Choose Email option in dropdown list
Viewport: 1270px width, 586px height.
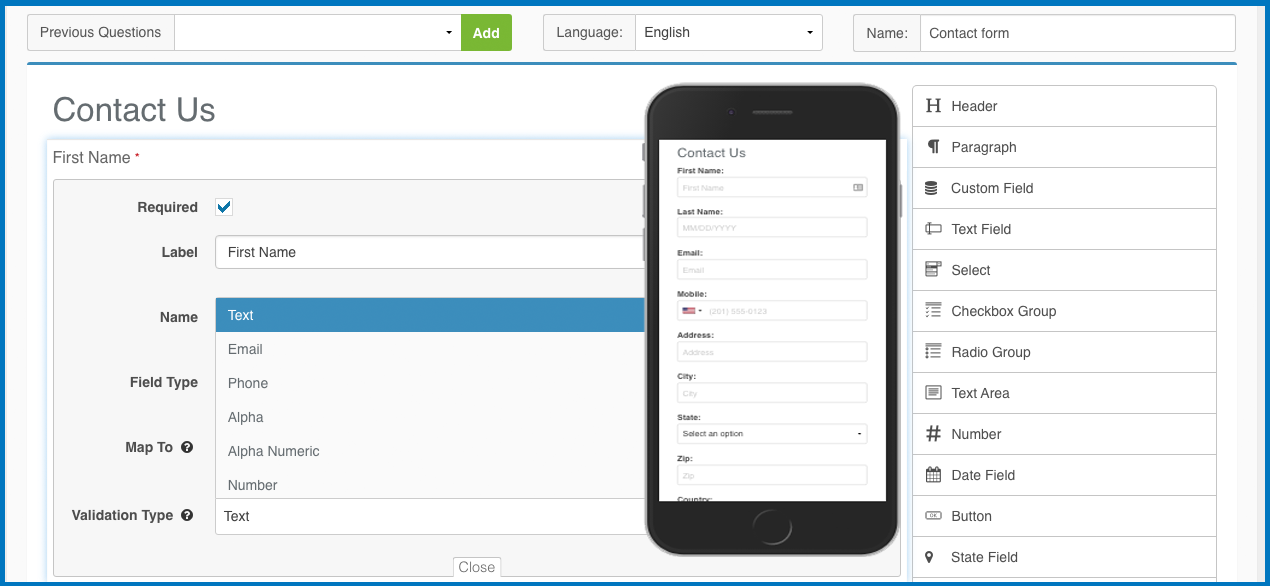pyautogui.click(x=430, y=349)
